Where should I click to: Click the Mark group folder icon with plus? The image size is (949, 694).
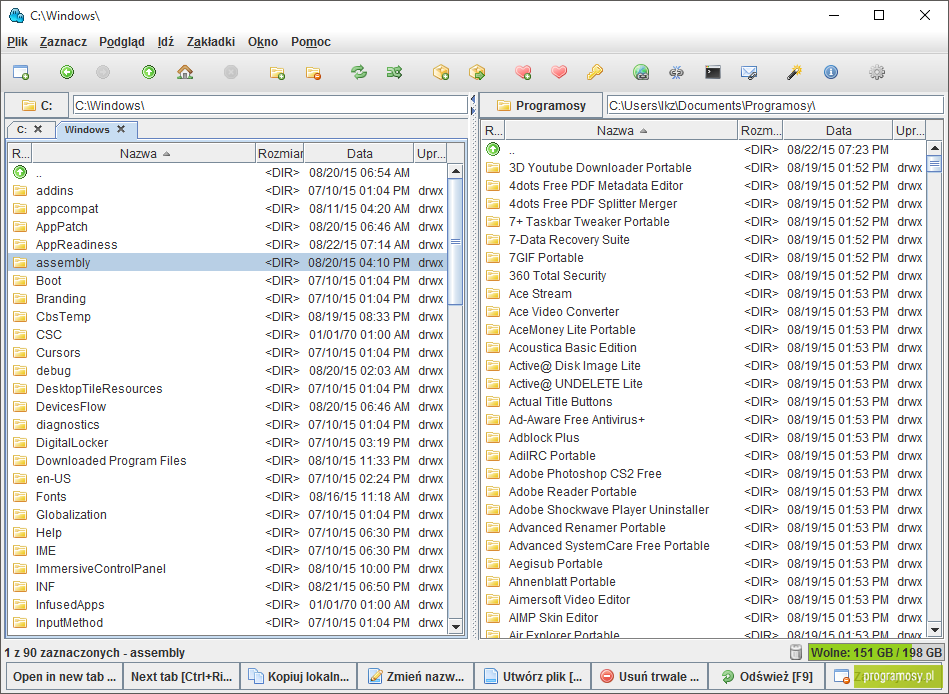277,73
